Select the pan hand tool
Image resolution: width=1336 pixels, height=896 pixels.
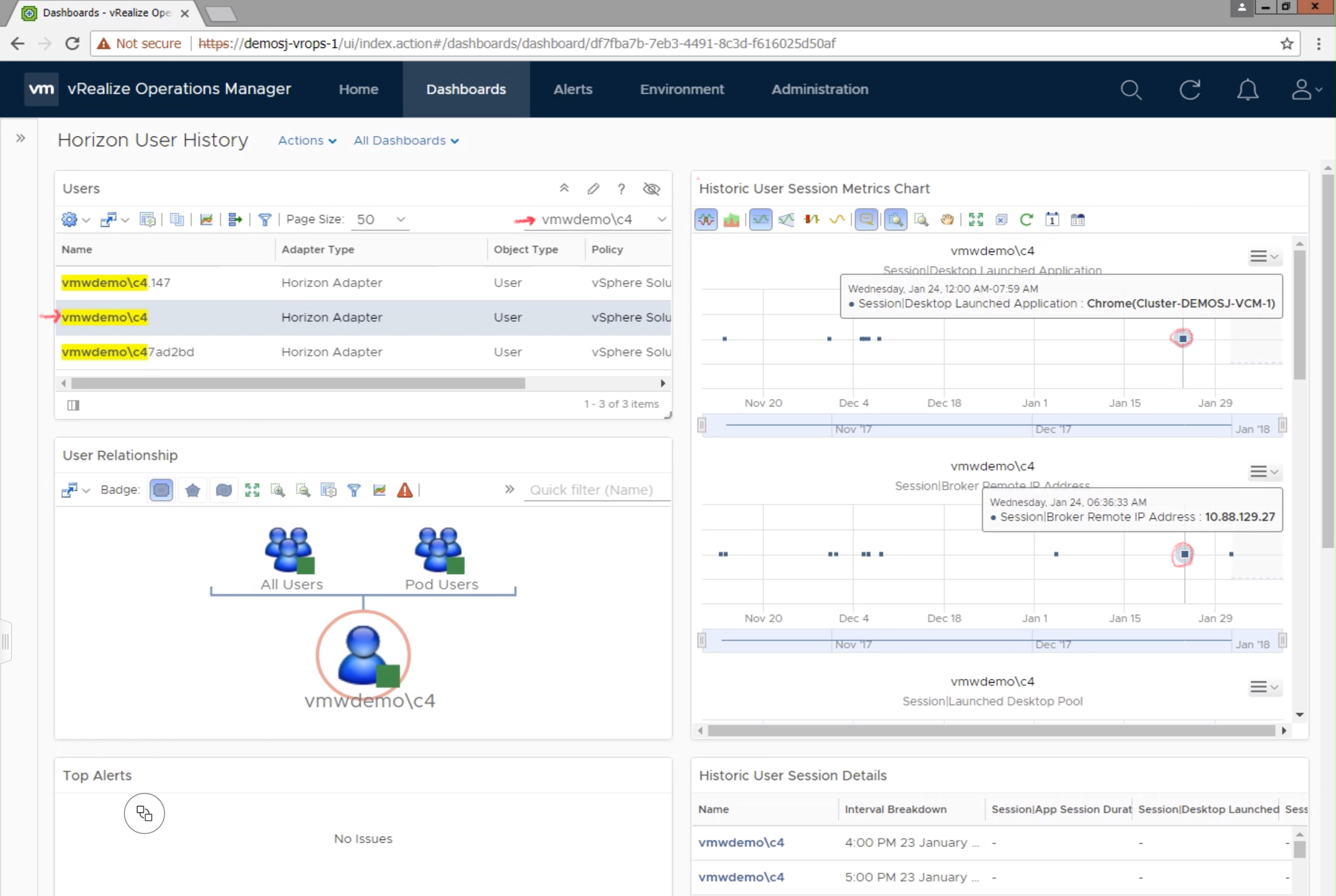[947, 220]
